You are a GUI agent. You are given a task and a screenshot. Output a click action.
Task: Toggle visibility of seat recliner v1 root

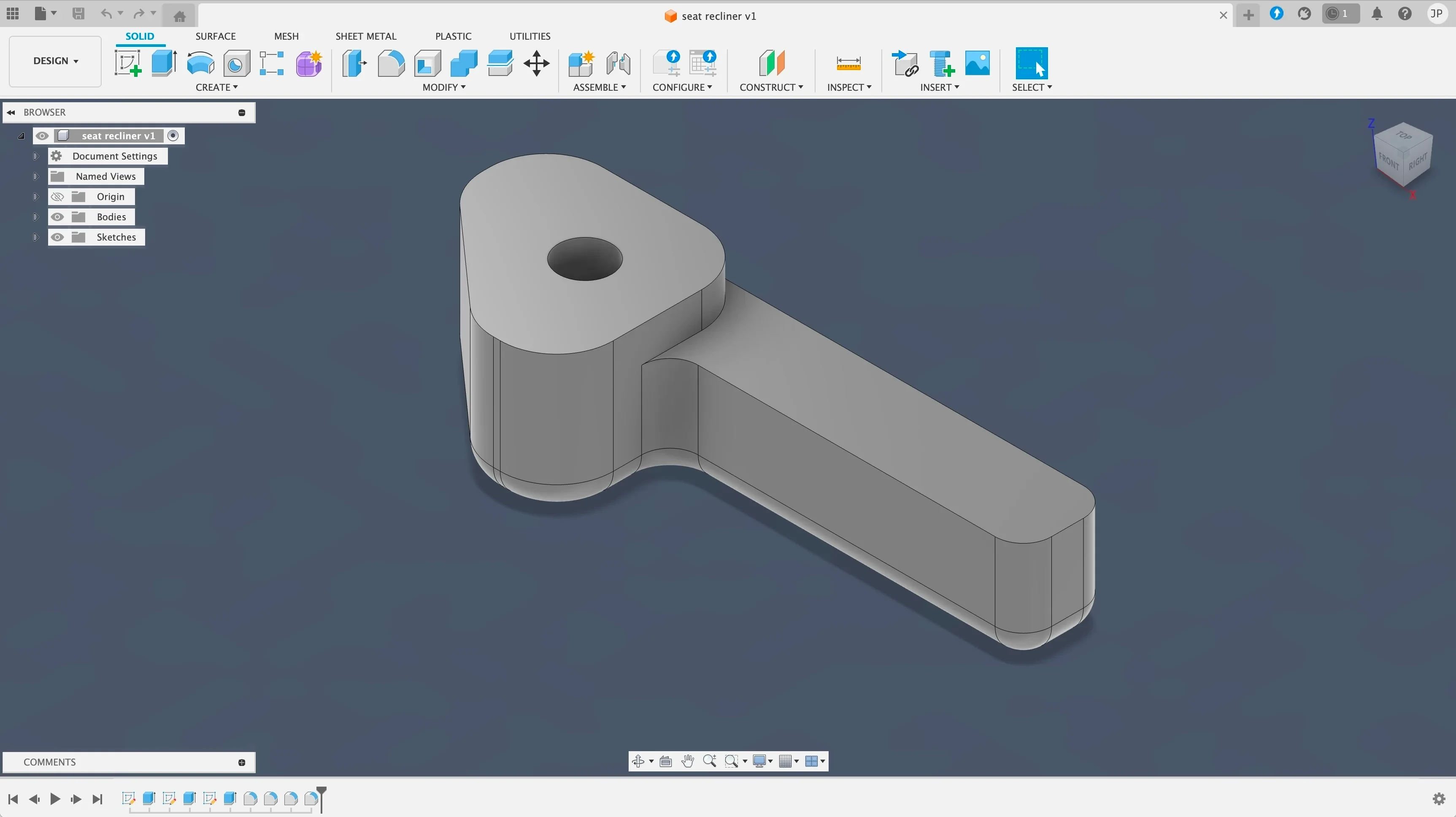42,136
